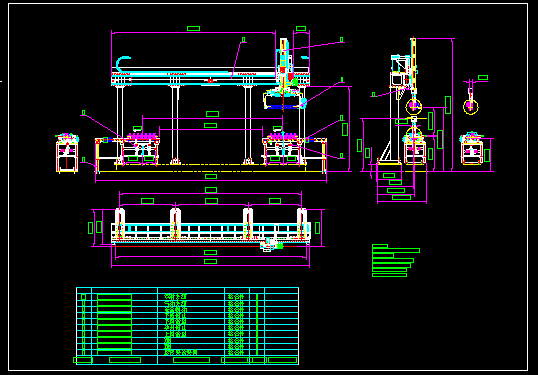Select the lower yellow circle in side elevation

[414, 134]
